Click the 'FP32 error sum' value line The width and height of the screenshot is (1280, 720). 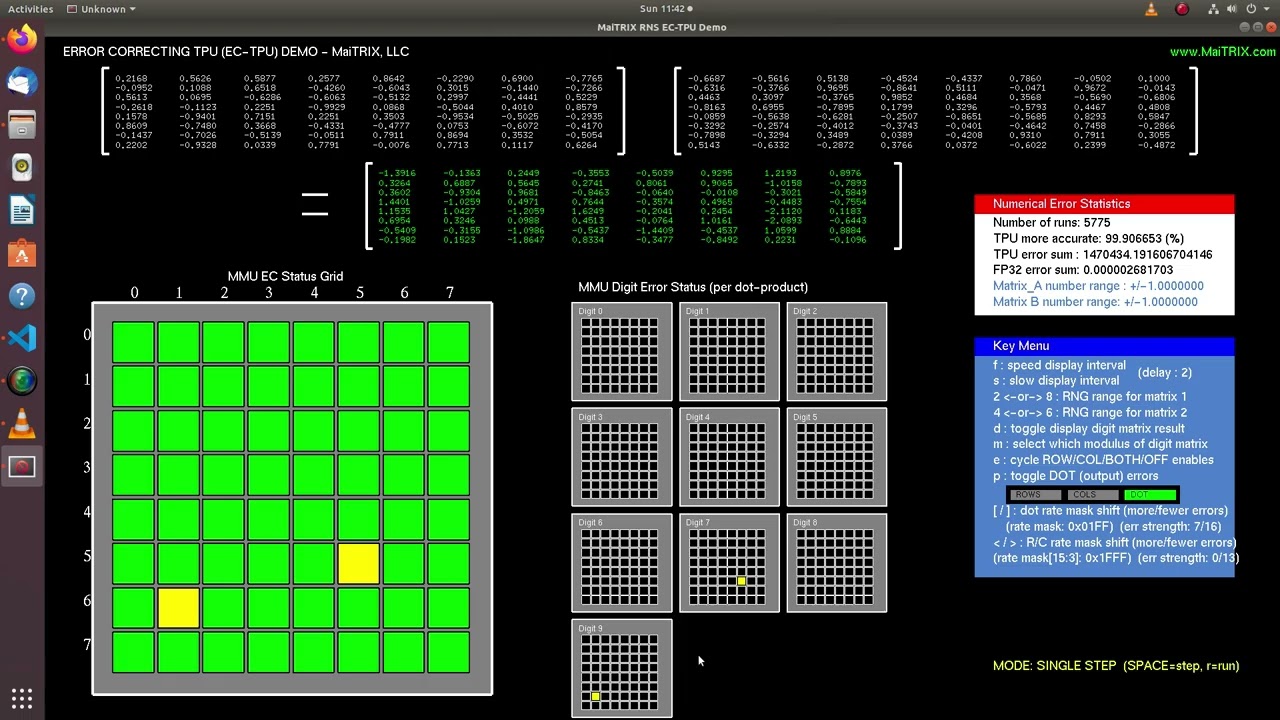pyautogui.click(x=1083, y=270)
